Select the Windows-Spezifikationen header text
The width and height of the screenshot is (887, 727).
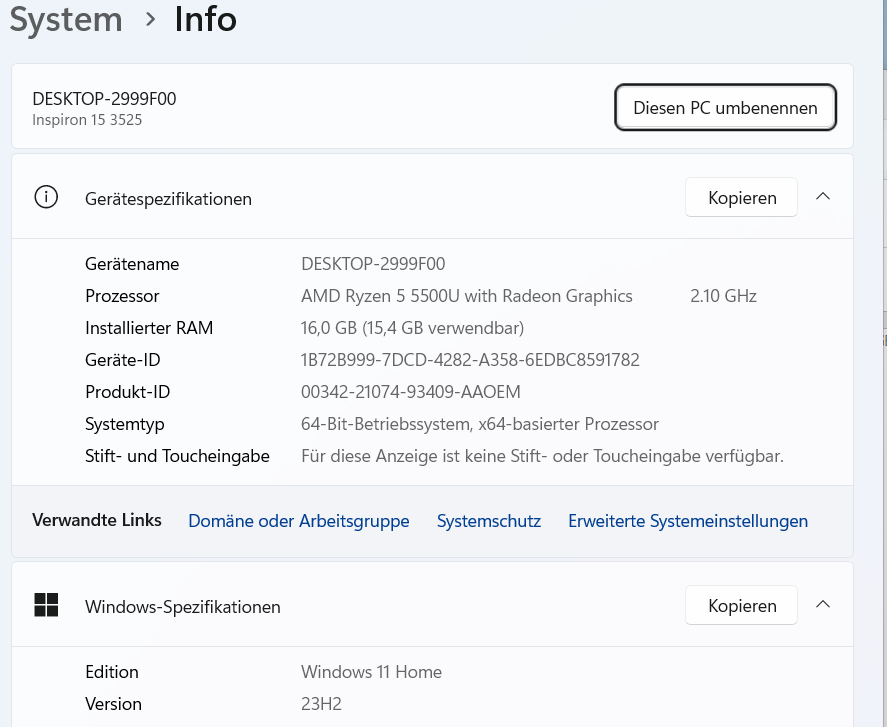point(183,607)
